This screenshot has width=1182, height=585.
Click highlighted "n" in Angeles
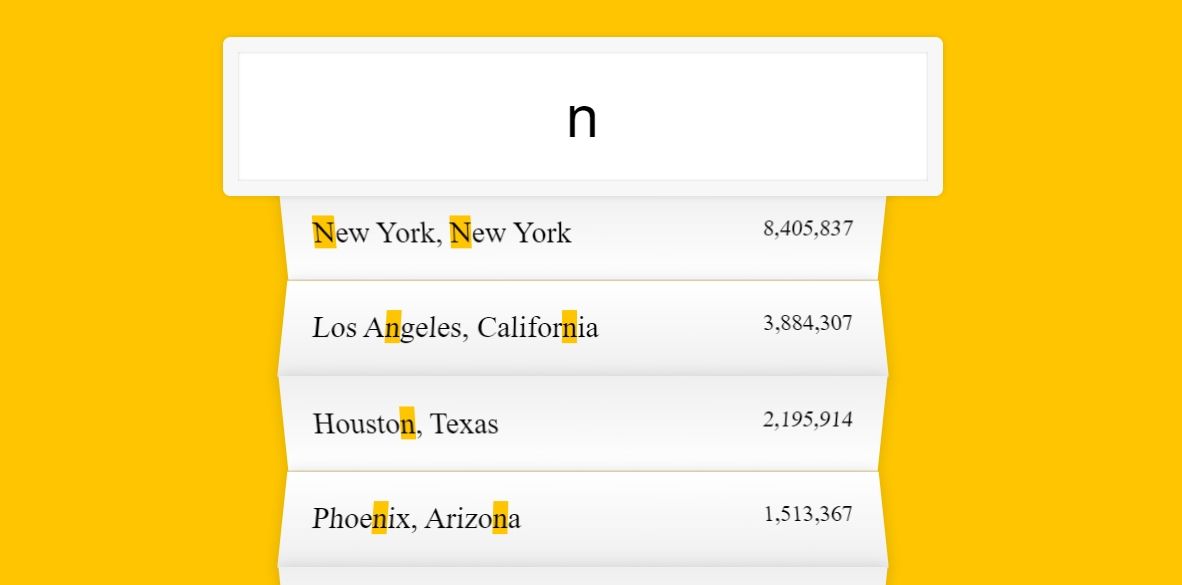tap(393, 327)
